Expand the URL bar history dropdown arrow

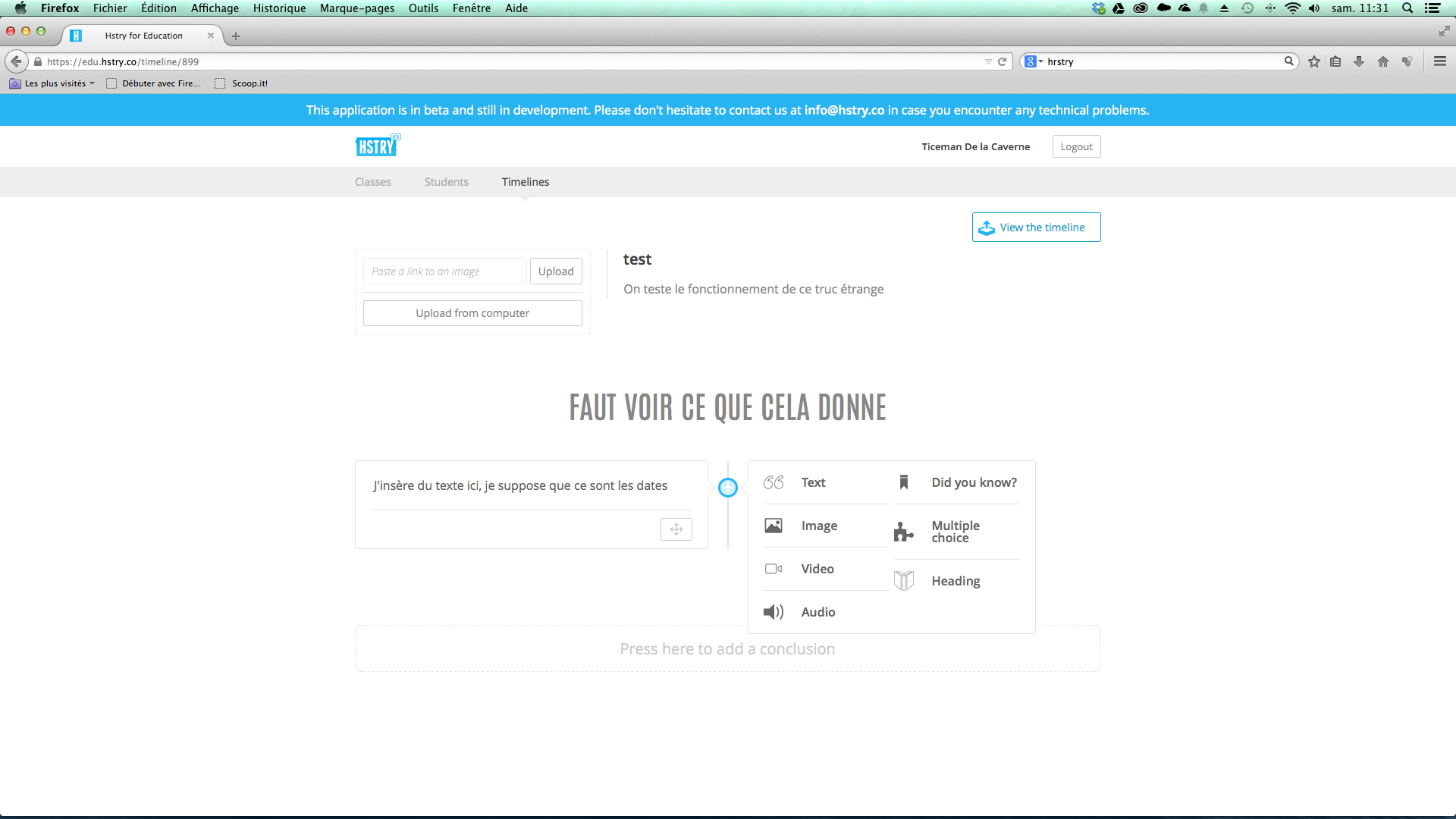(988, 61)
